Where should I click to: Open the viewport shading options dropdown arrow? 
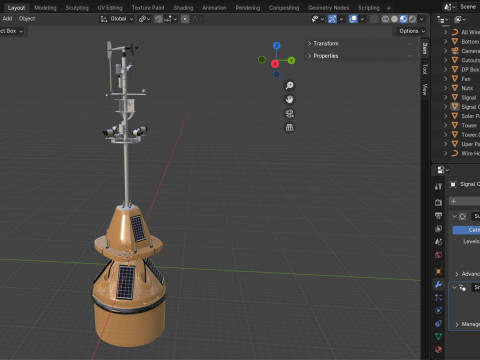click(422, 19)
